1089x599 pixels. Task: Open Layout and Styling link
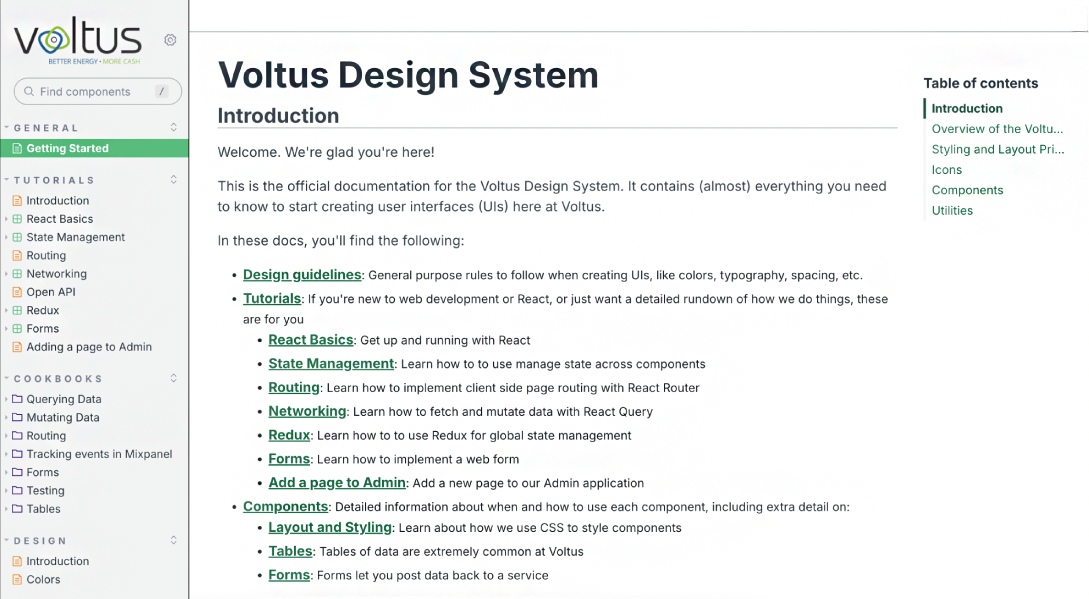330,527
